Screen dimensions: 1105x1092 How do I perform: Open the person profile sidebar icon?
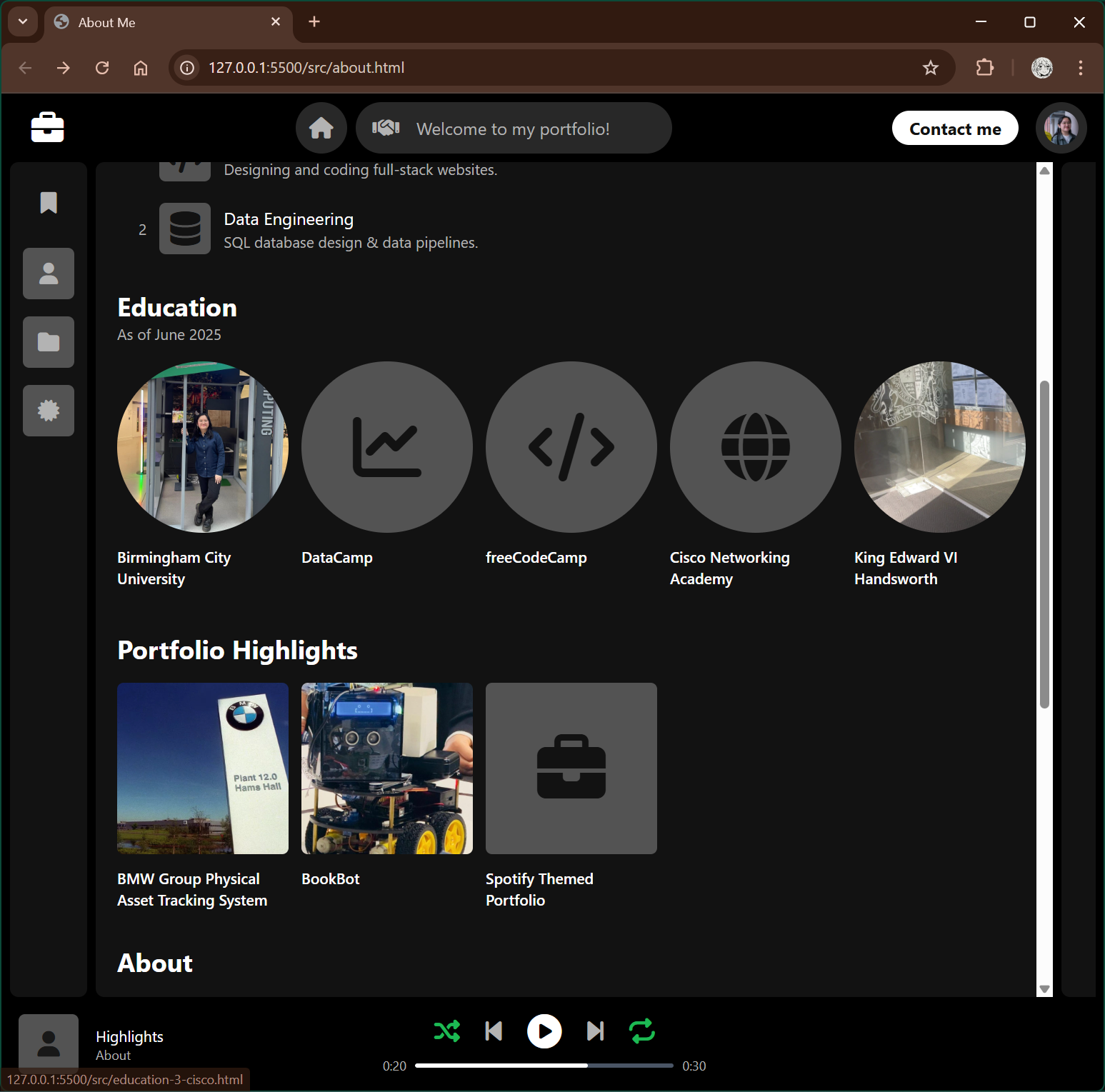point(49,274)
